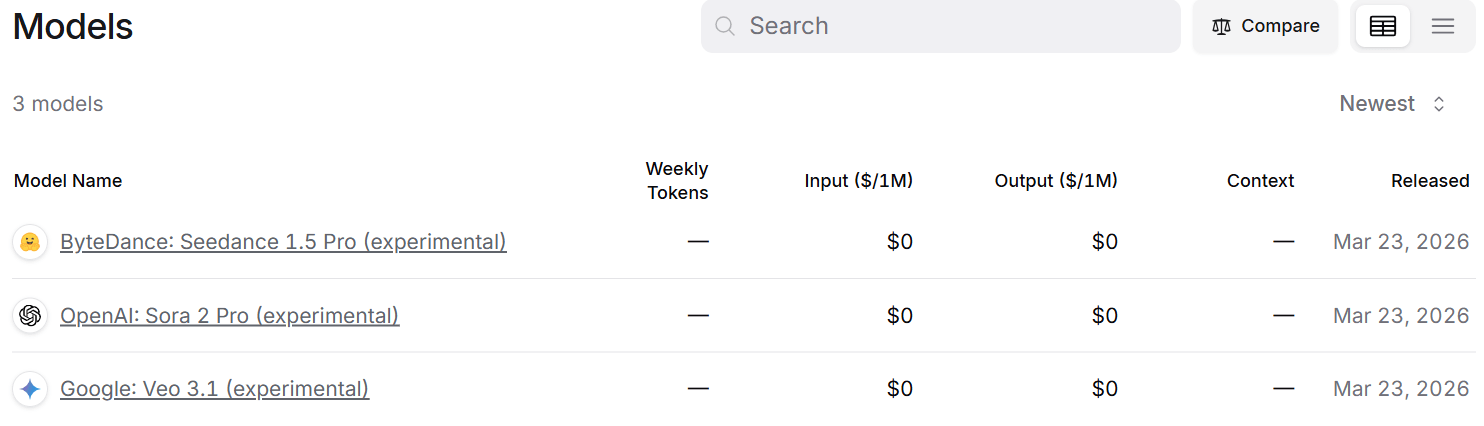Click the Context column header
This screenshot has width=1484, height=426.
click(1260, 181)
